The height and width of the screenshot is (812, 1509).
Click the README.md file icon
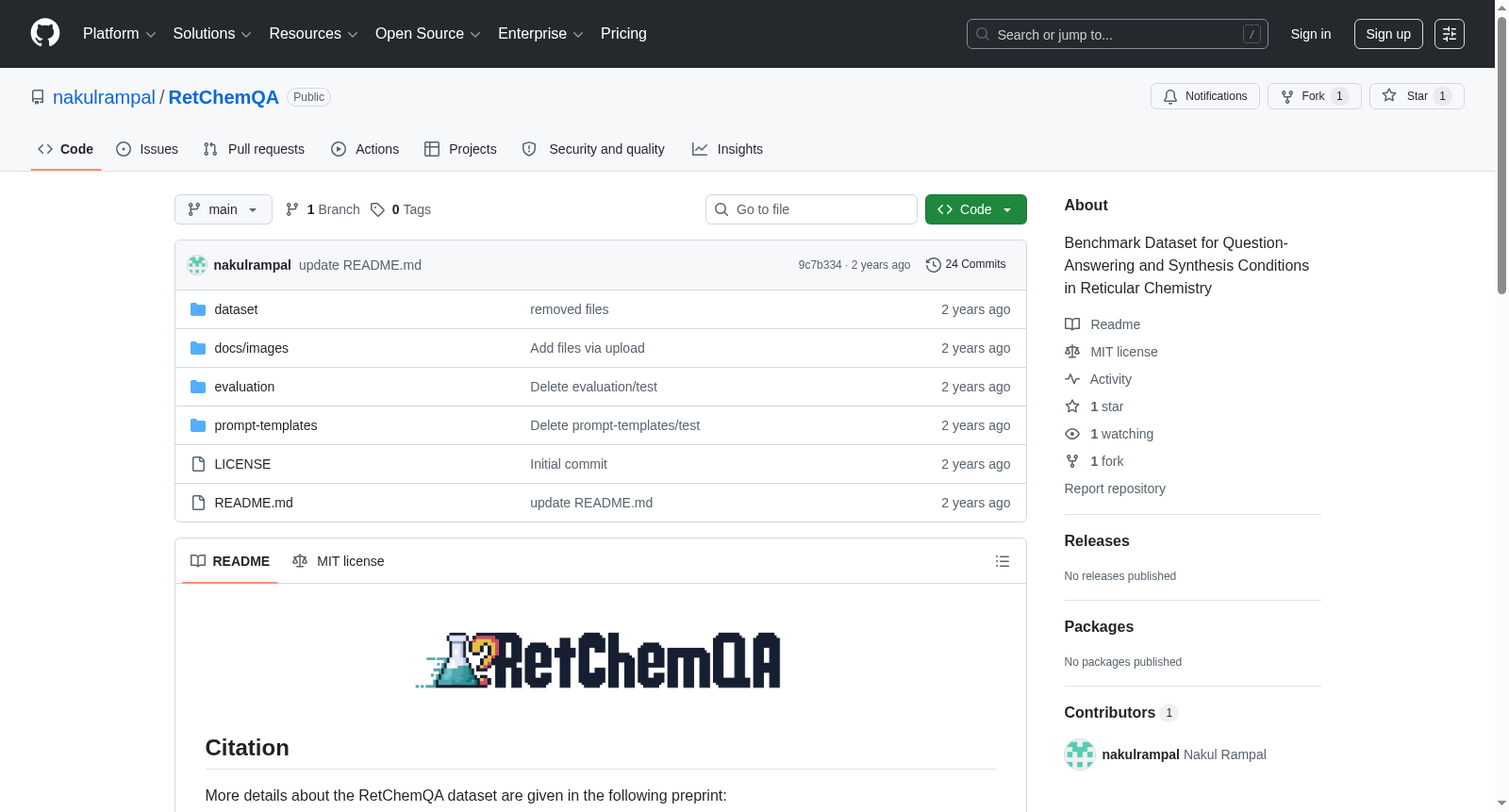[198, 503]
